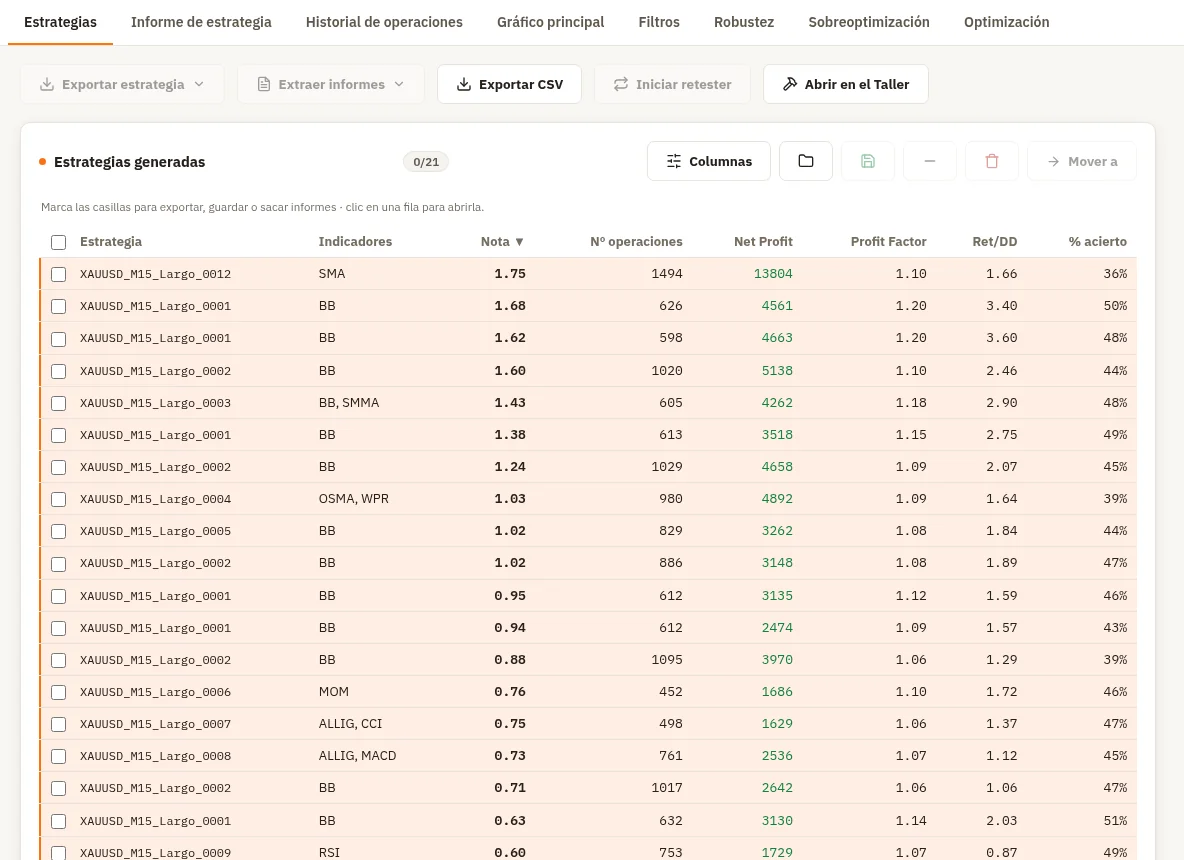Check the XAUUSD_M15_Largo_0004 row checkbox
This screenshot has width=1184, height=860.
58,499
